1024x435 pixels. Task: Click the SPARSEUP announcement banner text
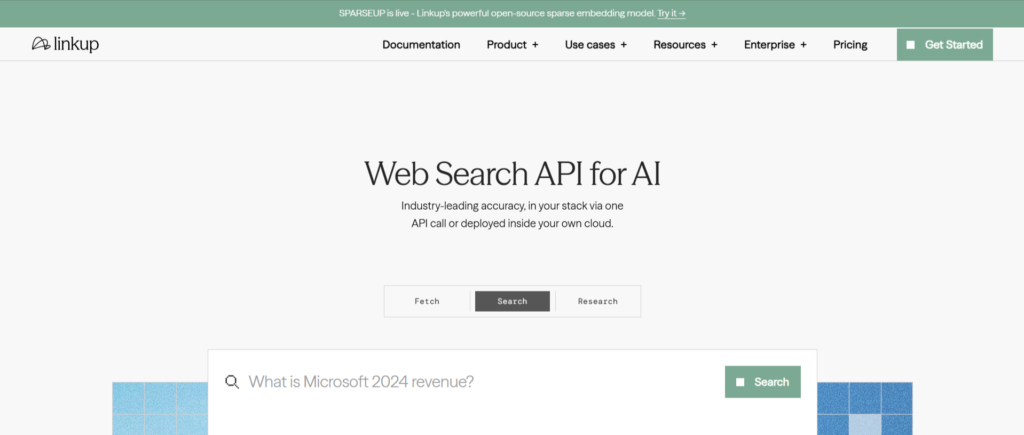pyautogui.click(x=496, y=13)
